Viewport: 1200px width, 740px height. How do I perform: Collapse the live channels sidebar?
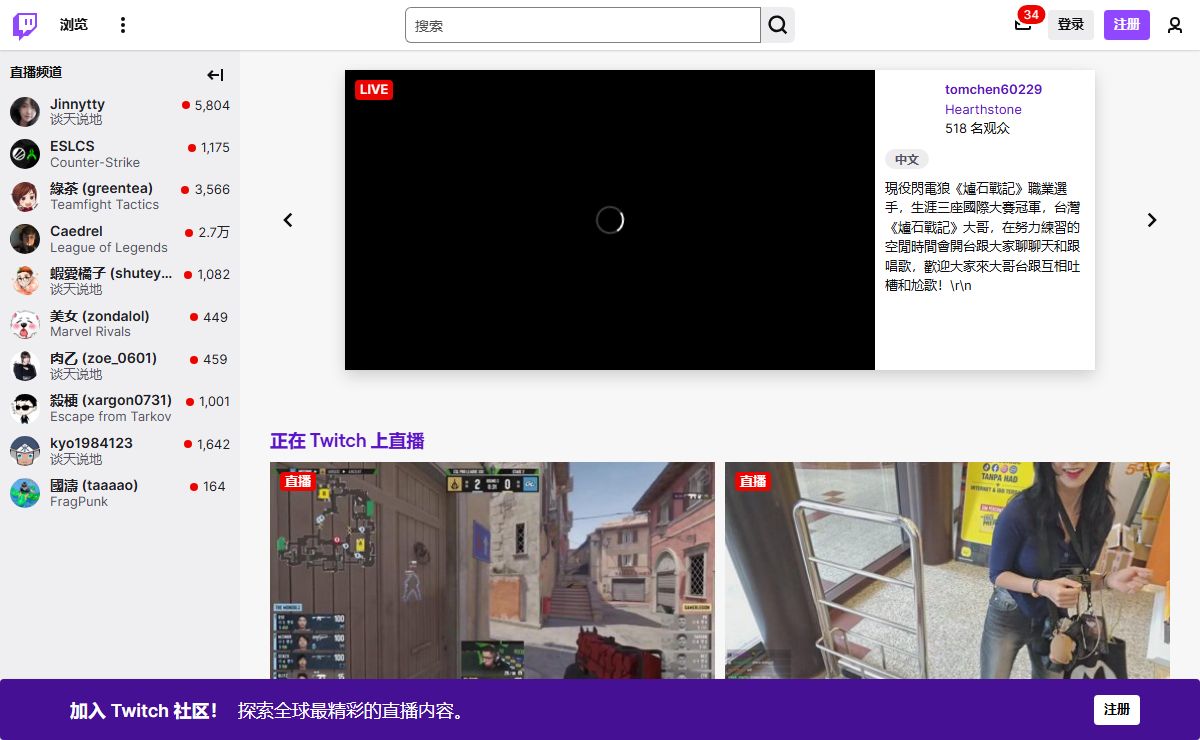pos(215,74)
